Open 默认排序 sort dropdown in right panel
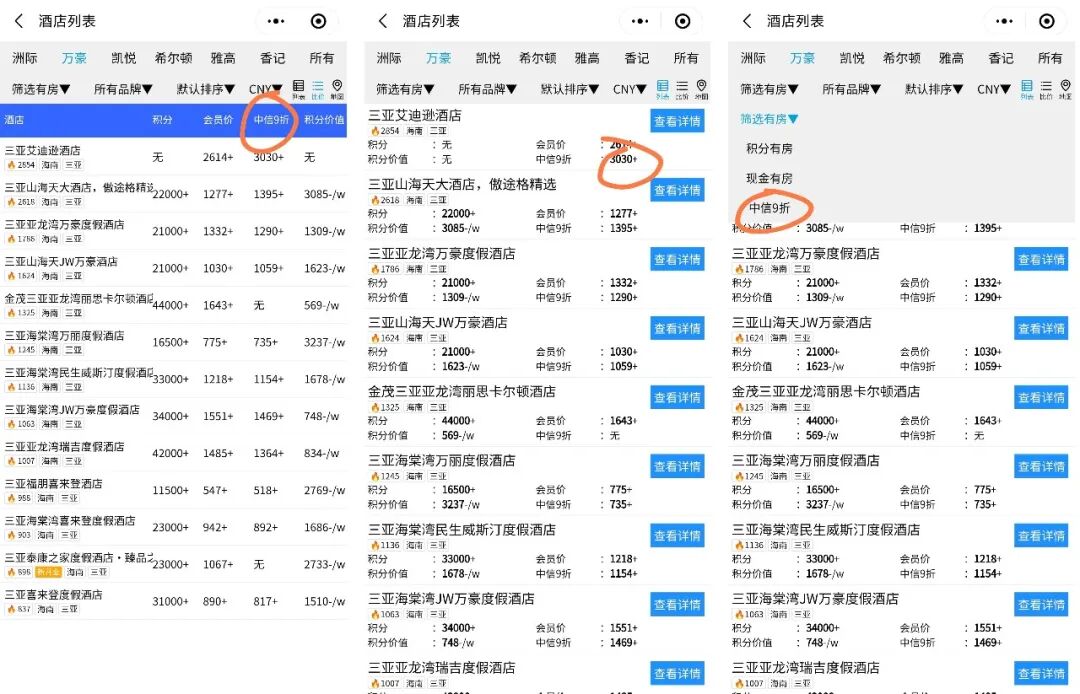 [935, 89]
